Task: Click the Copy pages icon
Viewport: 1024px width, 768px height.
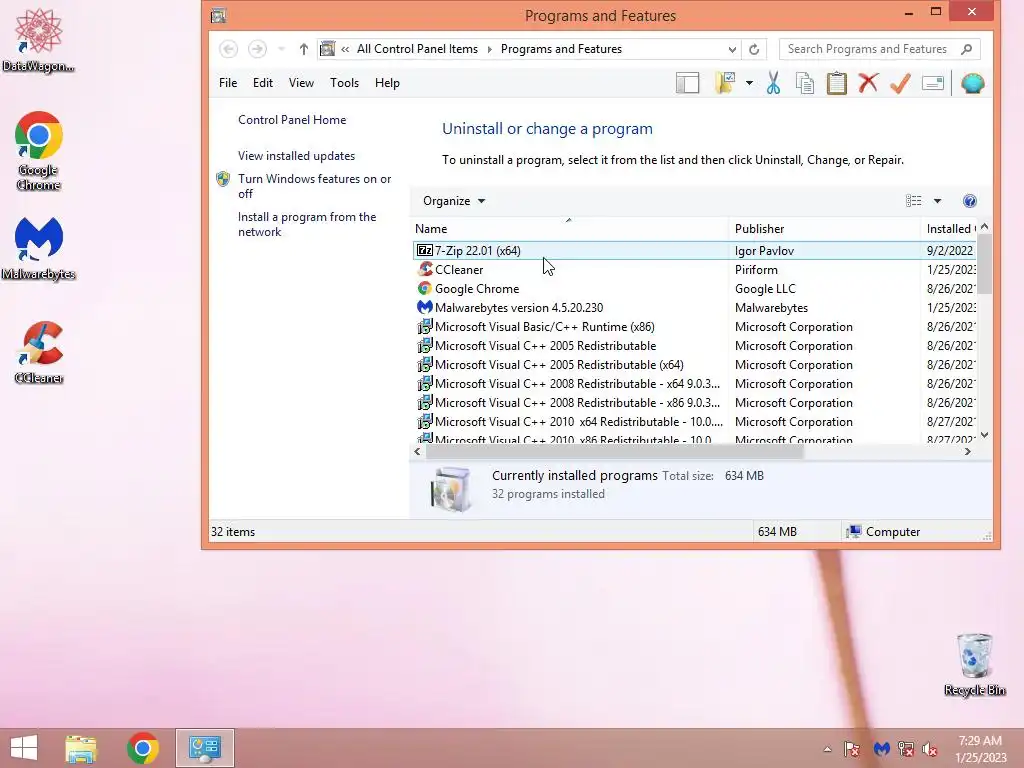Action: 805,83
